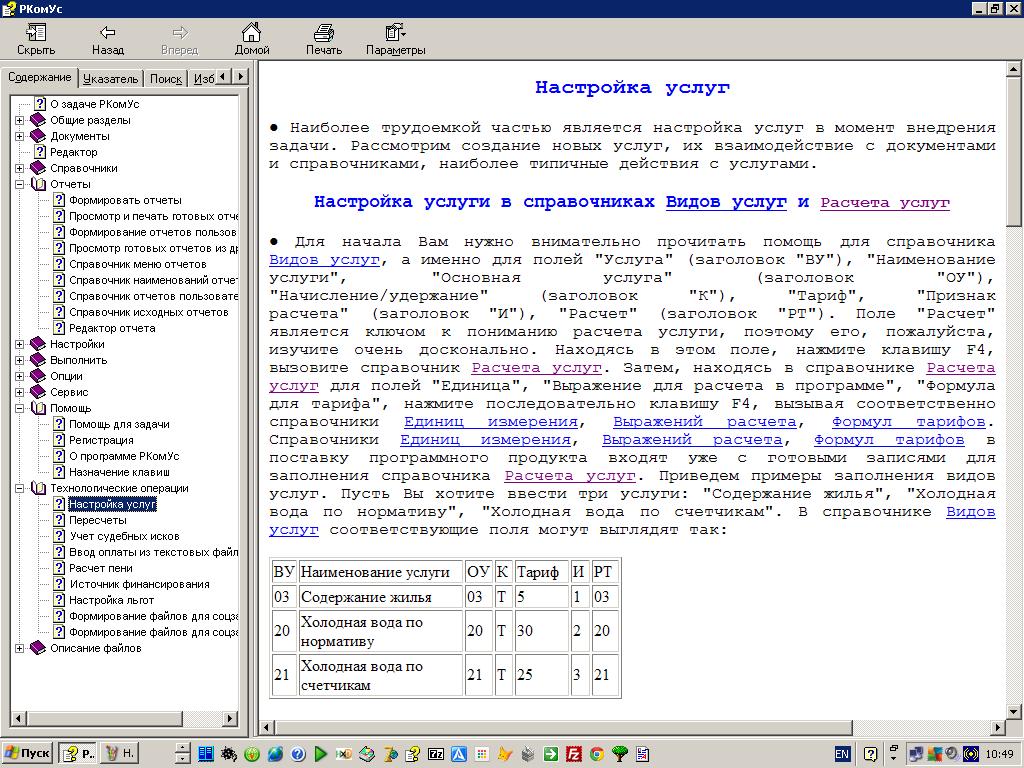
Task: Click the Печать (Print) toolbar icon
Action: (324, 33)
